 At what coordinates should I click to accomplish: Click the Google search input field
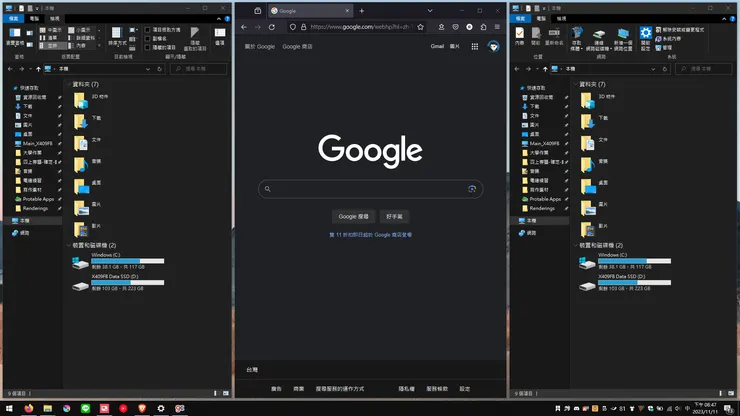pyautogui.click(x=370, y=189)
